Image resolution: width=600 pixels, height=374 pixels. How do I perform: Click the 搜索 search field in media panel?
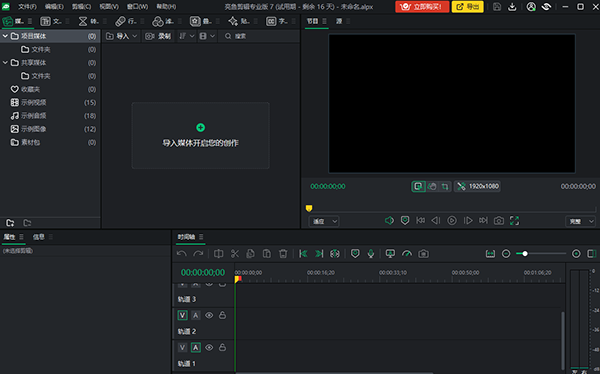click(x=260, y=36)
